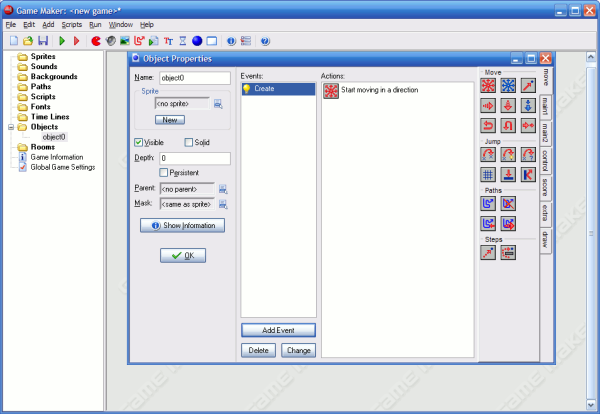Click the open game folder toolbar icon
The image size is (600, 414).
(28, 41)
